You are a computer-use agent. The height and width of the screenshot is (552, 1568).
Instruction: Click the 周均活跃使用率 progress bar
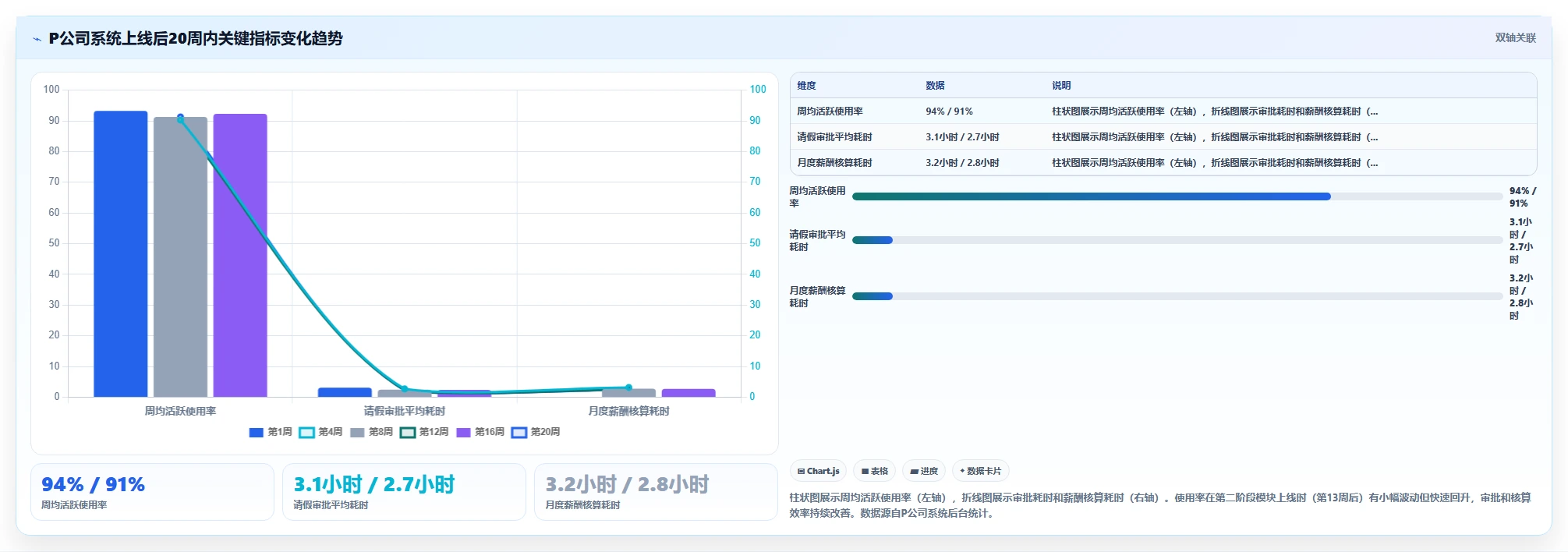pos(1177,196)
